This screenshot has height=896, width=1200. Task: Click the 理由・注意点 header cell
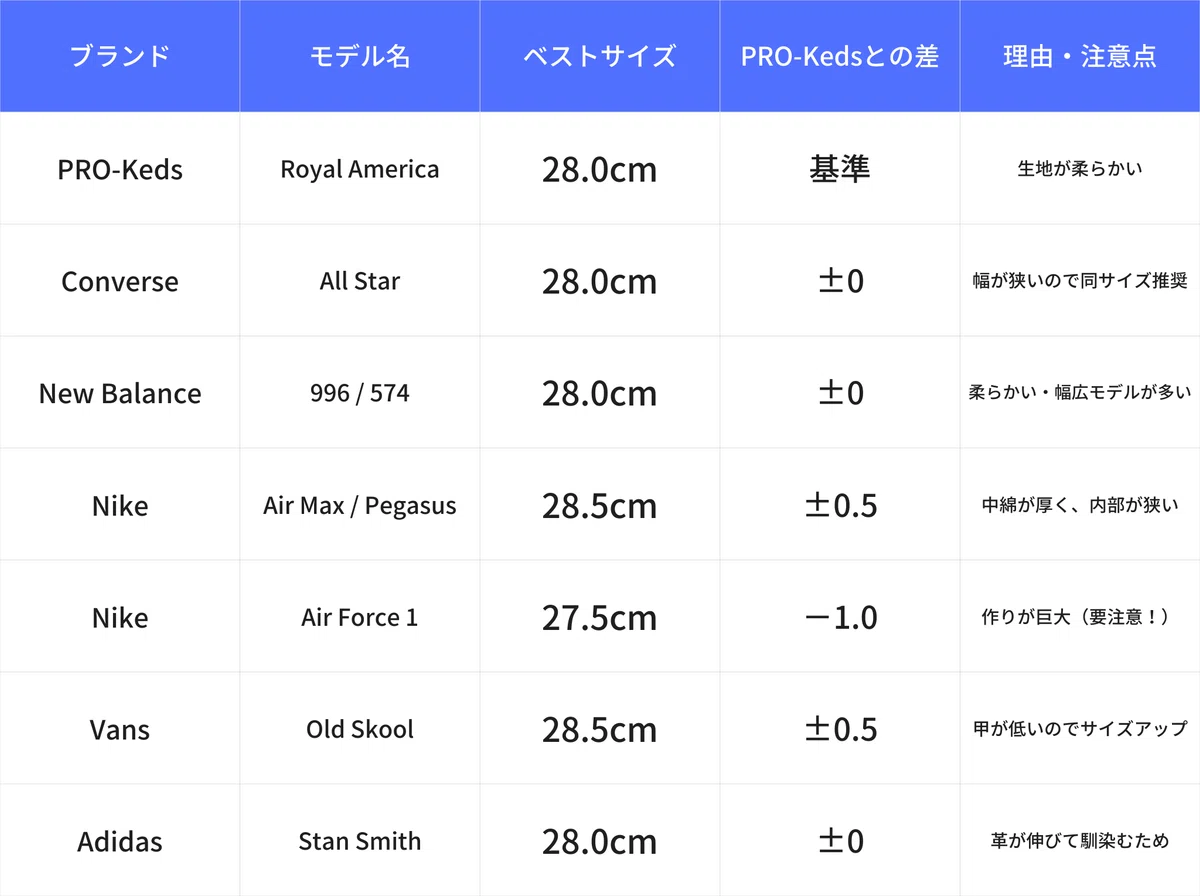(1080, 56)
